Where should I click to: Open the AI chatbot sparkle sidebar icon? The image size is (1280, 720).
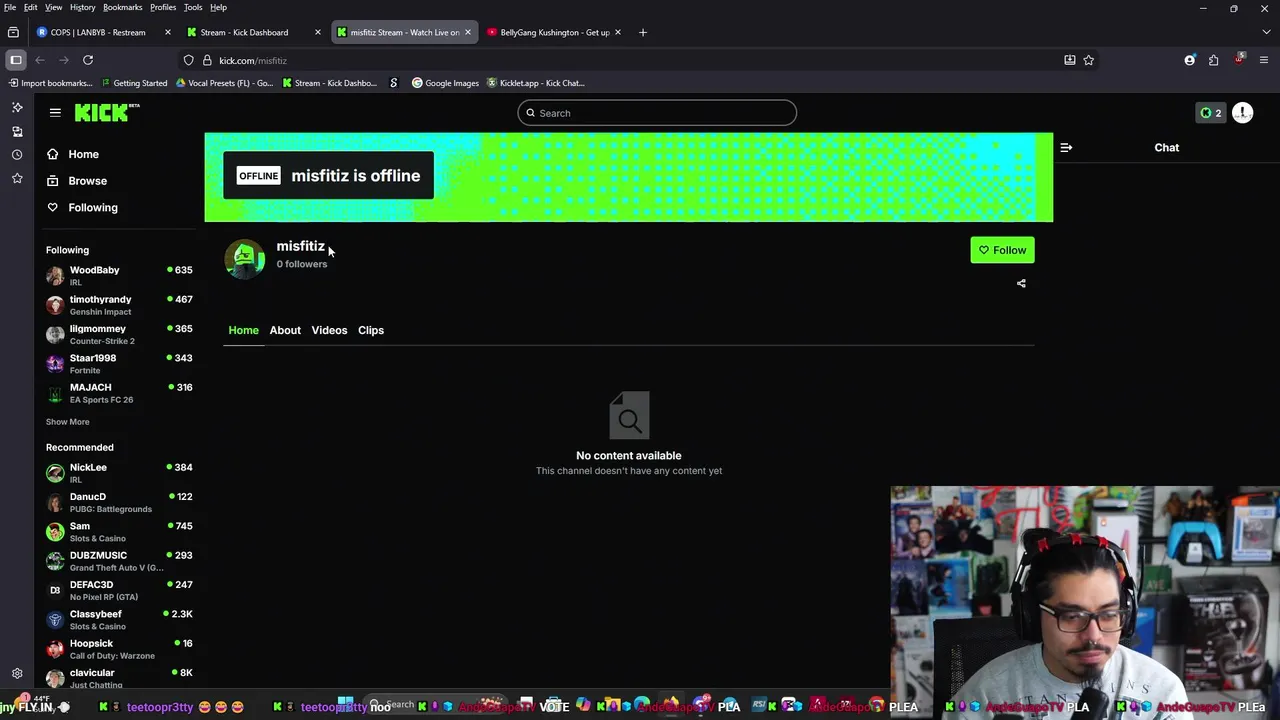tap(17, 107)
